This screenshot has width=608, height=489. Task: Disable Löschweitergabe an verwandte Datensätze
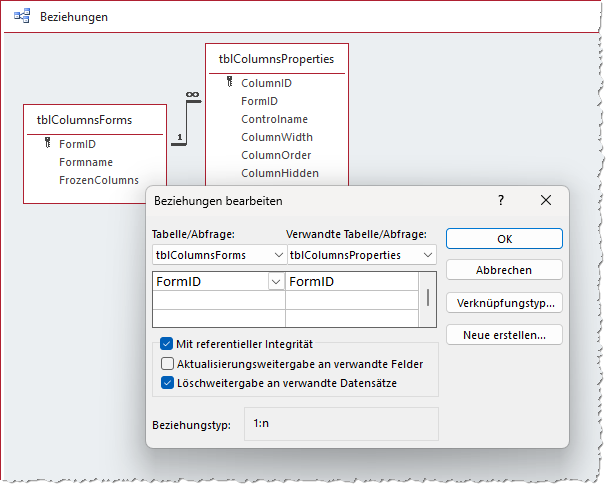tap(168, 381)
